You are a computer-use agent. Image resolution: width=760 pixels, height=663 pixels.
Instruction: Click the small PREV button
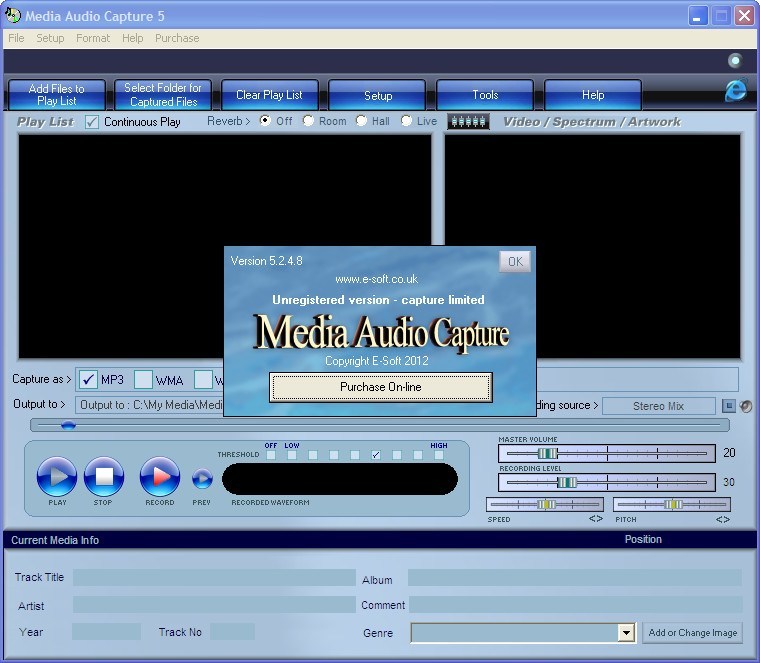[x=202, y=479]
